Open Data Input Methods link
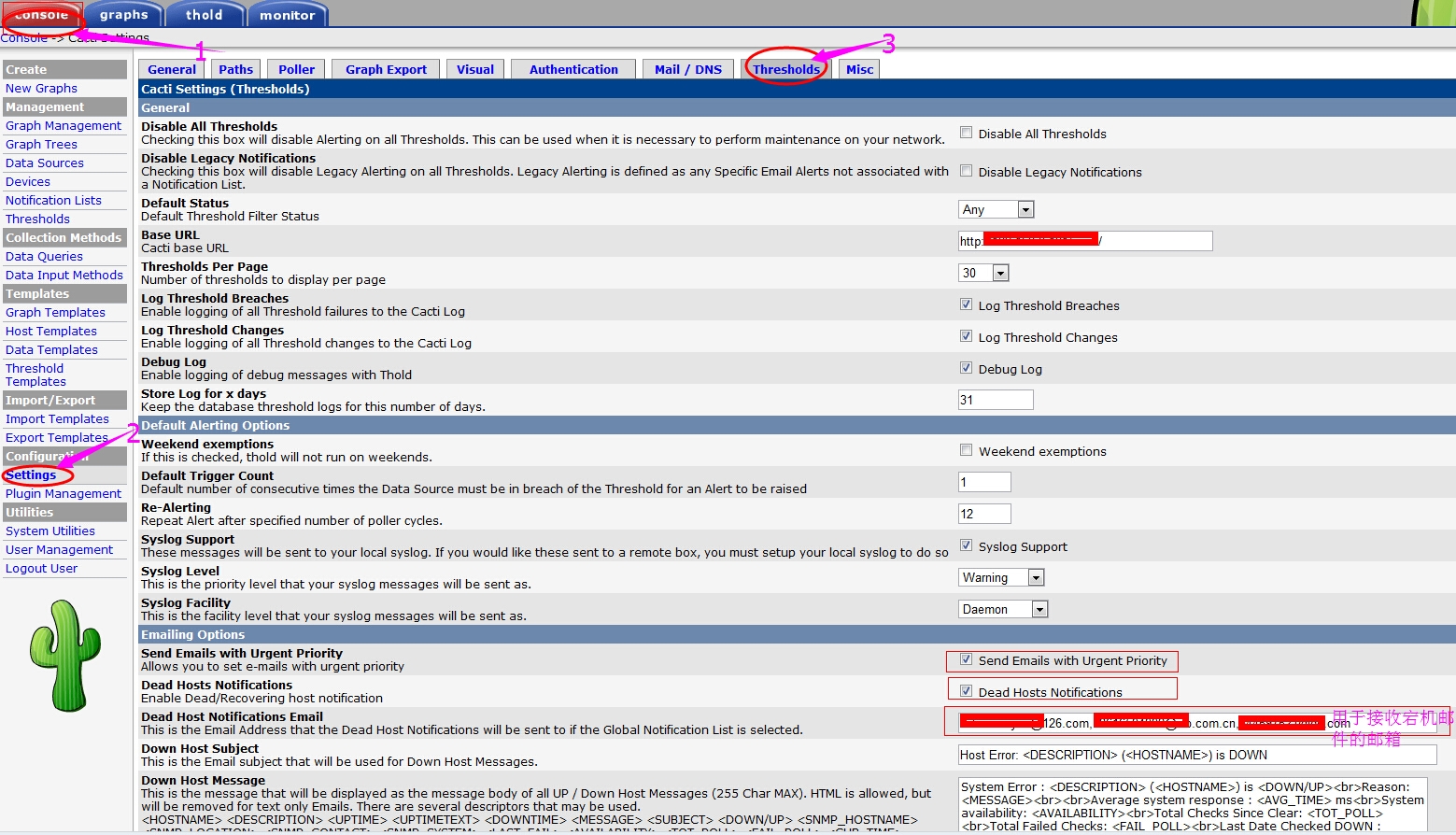The width and height of the screenshot is (1456, 835). point(64,275)
